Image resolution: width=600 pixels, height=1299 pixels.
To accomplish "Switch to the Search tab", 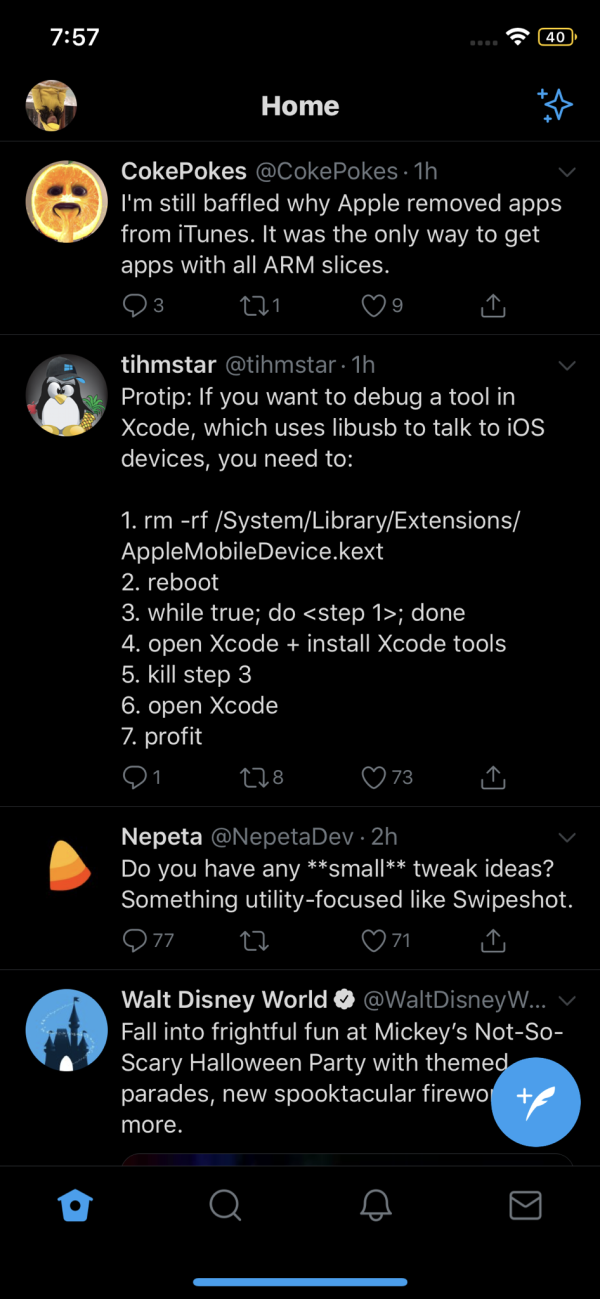I will point(225,1205).
